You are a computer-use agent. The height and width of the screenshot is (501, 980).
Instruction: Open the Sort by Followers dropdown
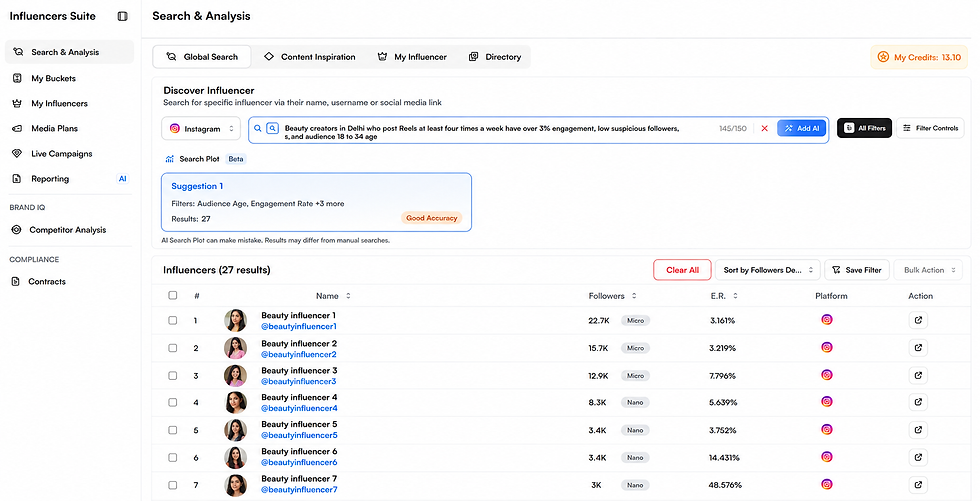(768, 270)
